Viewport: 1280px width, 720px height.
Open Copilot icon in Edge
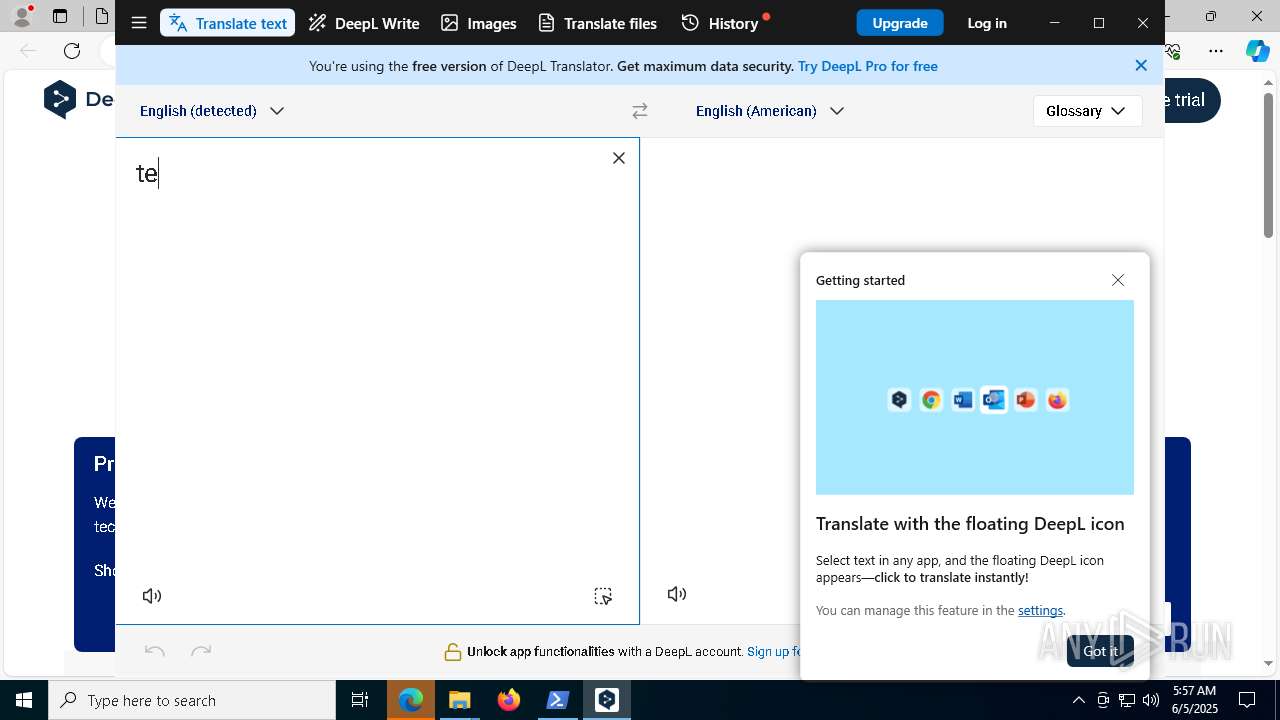(1257, 50)
